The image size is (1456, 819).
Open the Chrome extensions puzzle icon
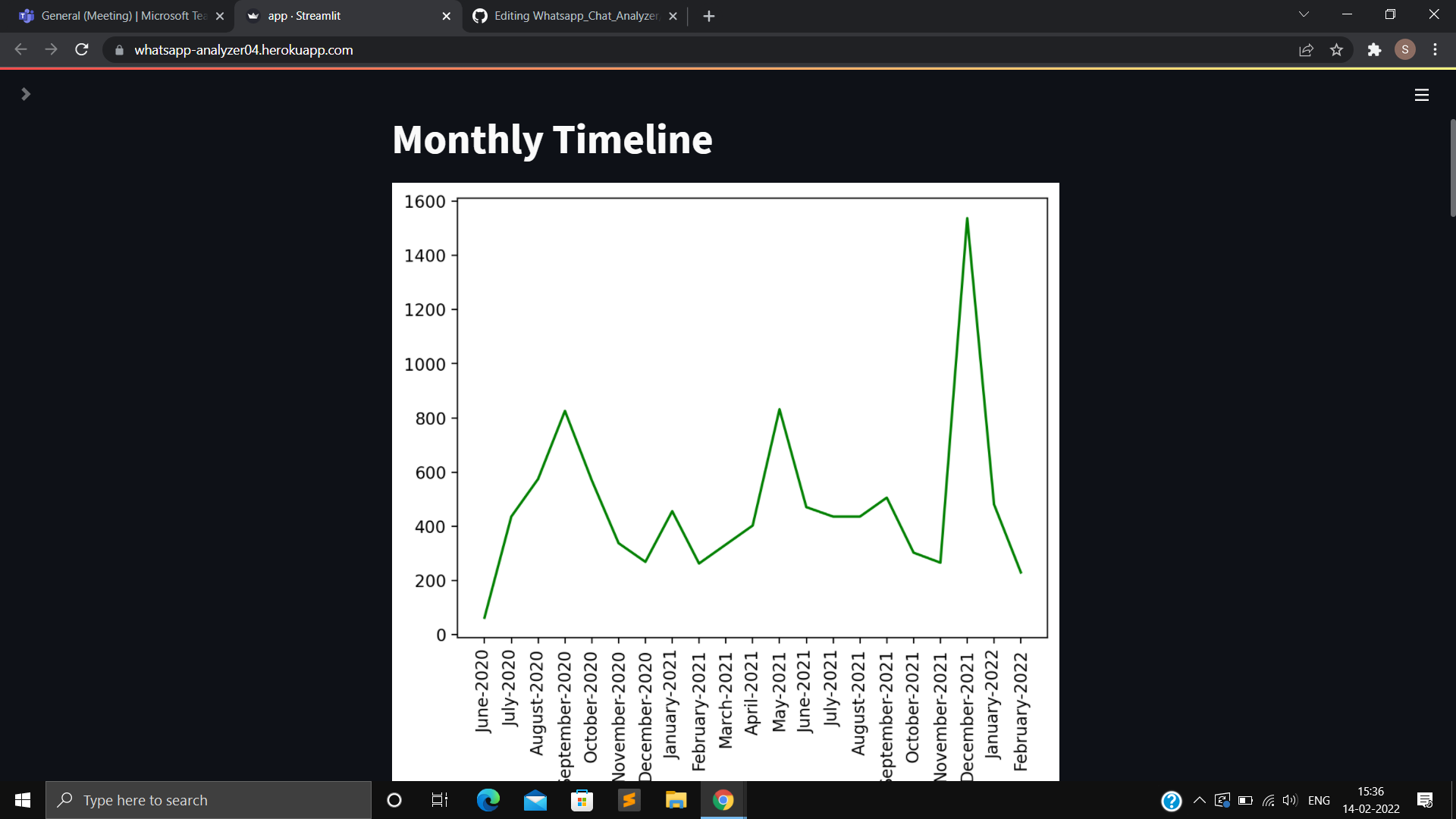point(1374,49)
